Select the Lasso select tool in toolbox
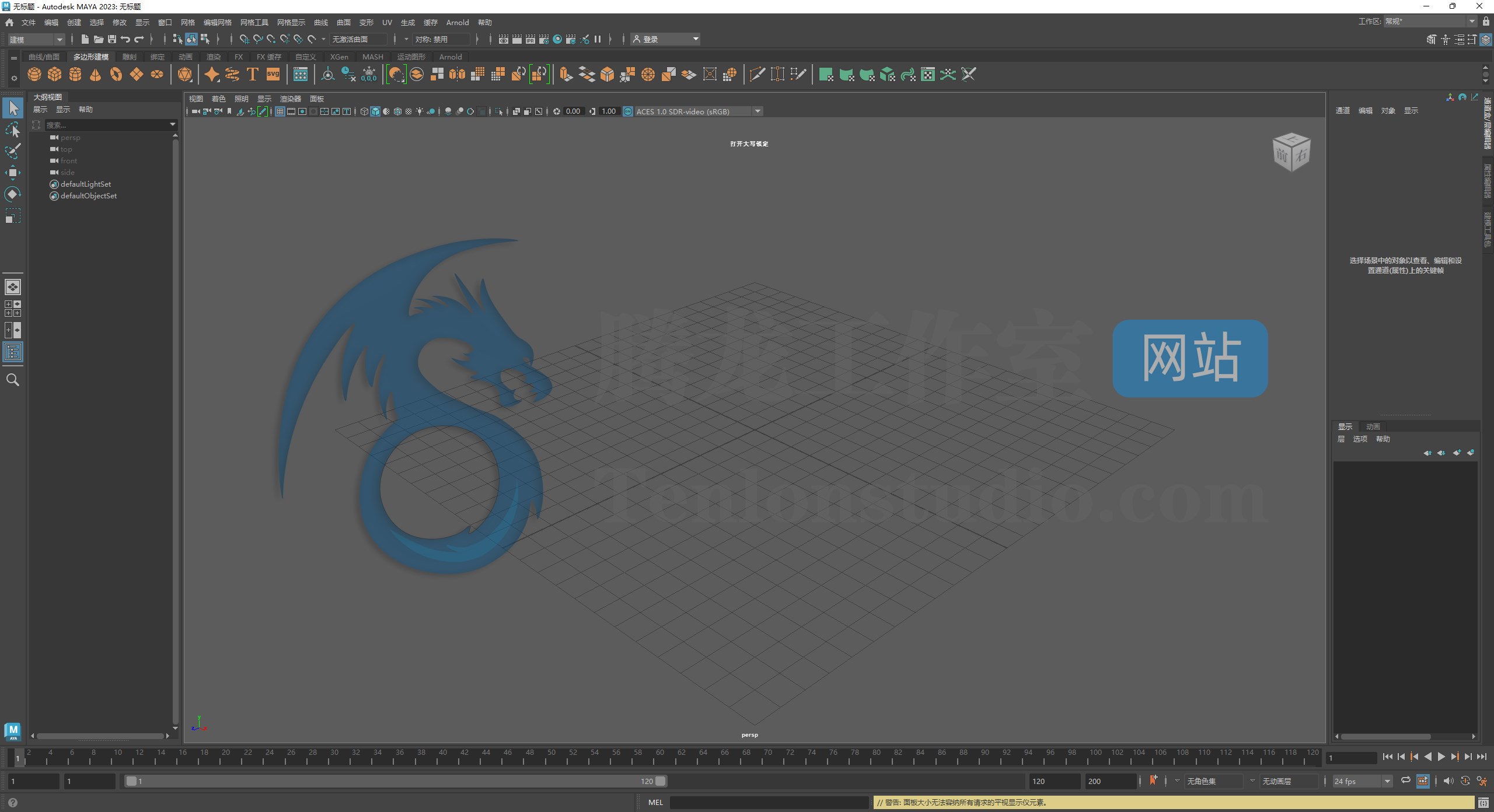Image resolution: width=1494 pixels, height=812 pixels. (13, 129)
